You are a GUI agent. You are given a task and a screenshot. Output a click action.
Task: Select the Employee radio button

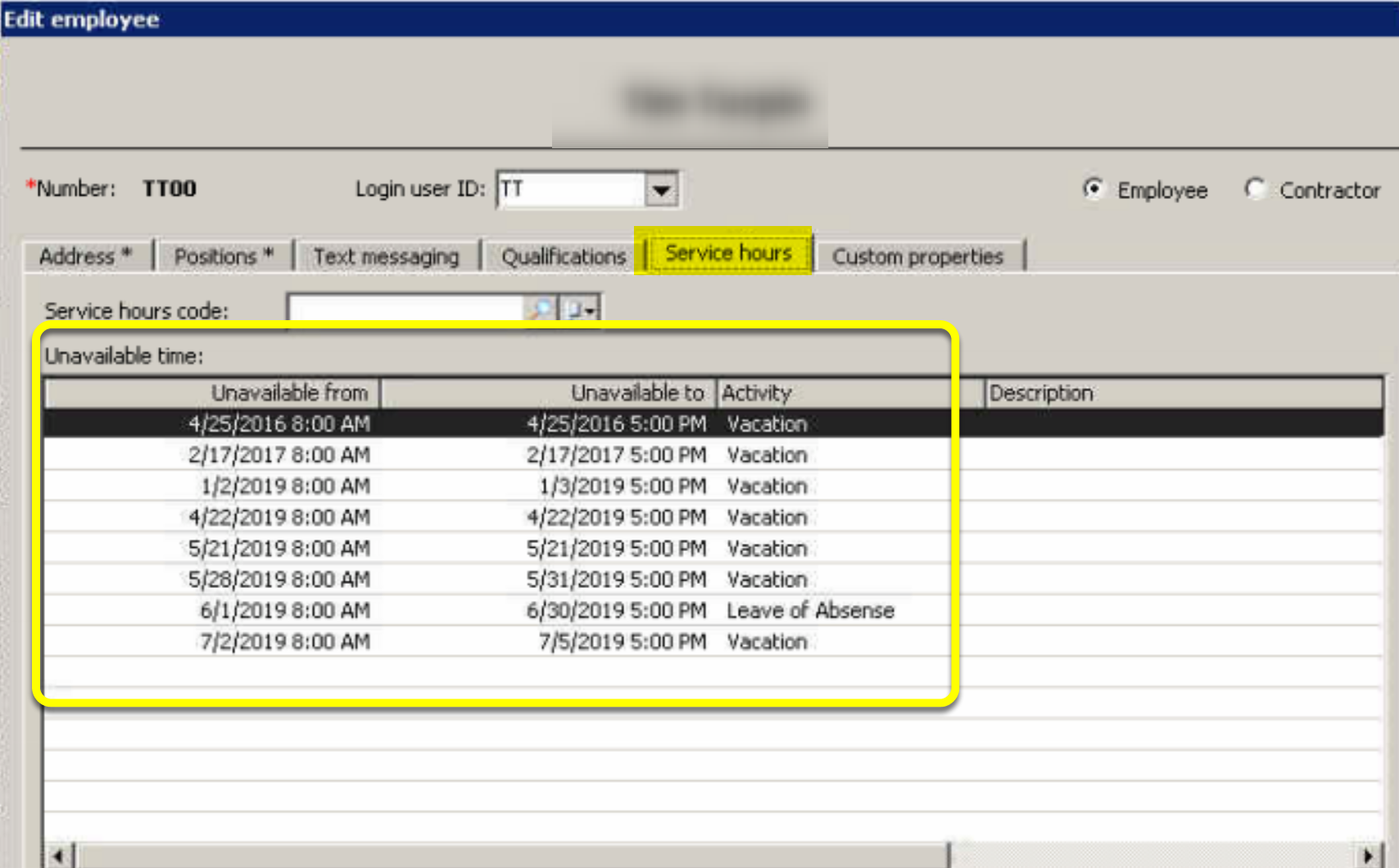click(x=1093, y=189)
